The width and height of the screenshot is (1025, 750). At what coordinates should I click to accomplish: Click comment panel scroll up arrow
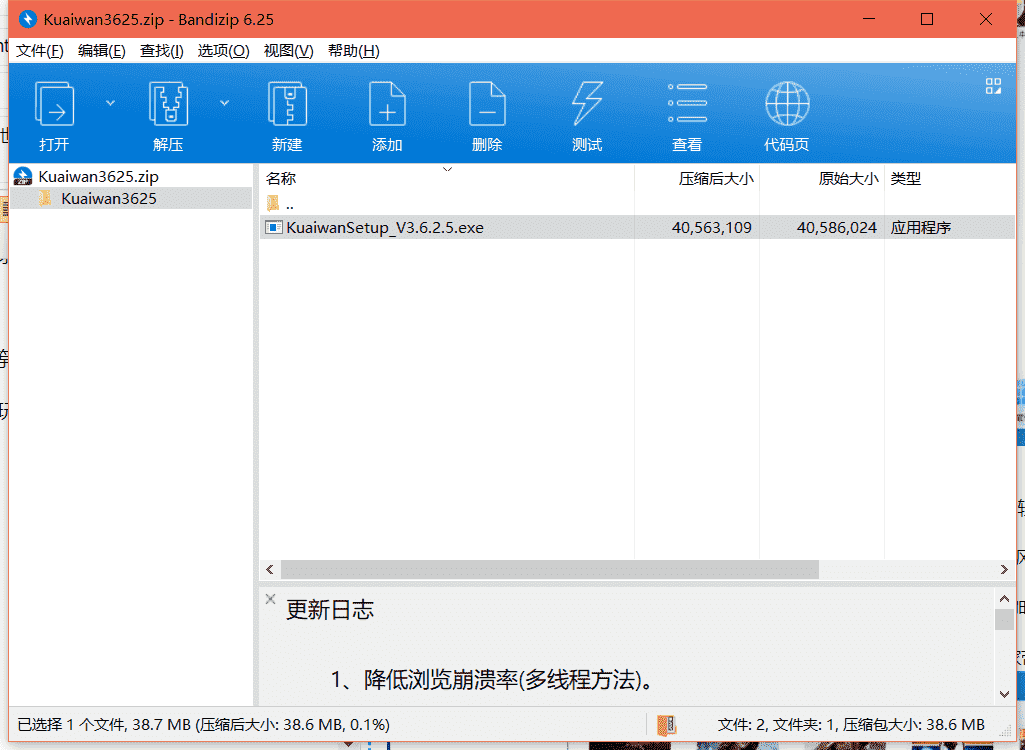pyautogui.click(x=1005, y=598)
